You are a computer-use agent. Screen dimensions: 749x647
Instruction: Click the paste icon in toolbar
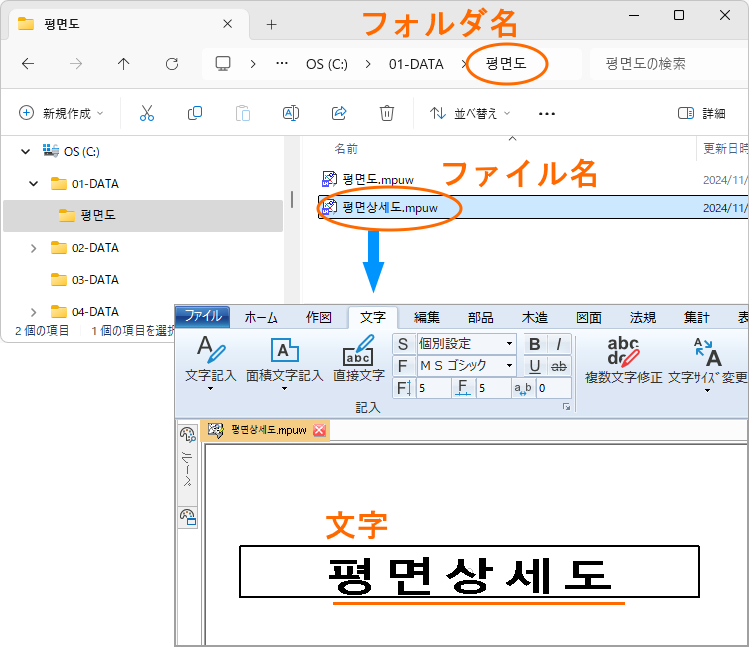coord(243,113)
